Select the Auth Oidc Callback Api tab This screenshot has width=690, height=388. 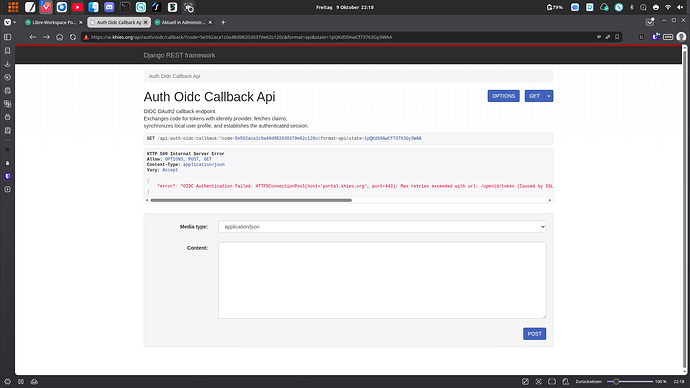pyautogui.click(x=119, y=22)
